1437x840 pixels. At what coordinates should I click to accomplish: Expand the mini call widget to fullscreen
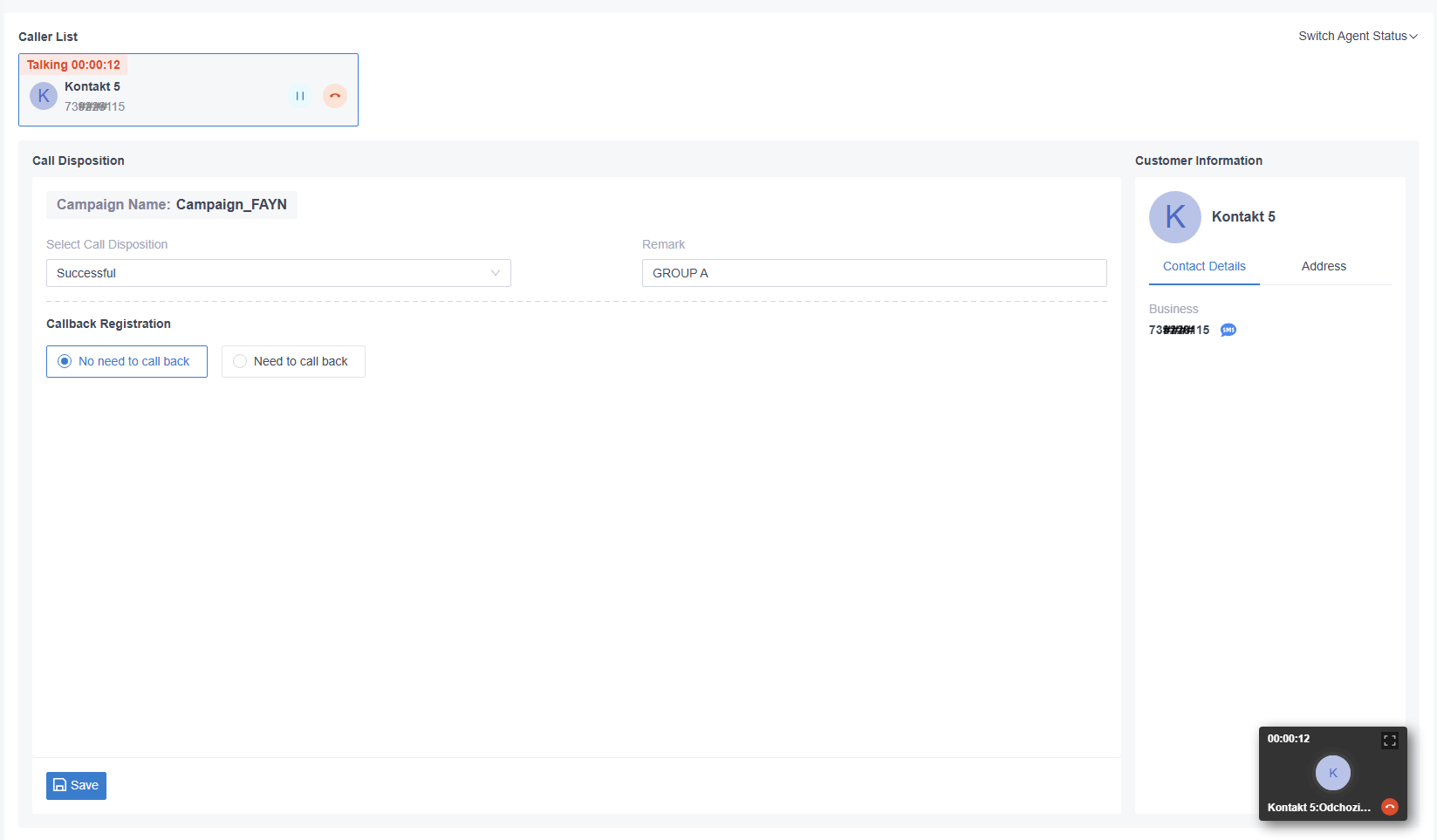(x=1390, y=741)
